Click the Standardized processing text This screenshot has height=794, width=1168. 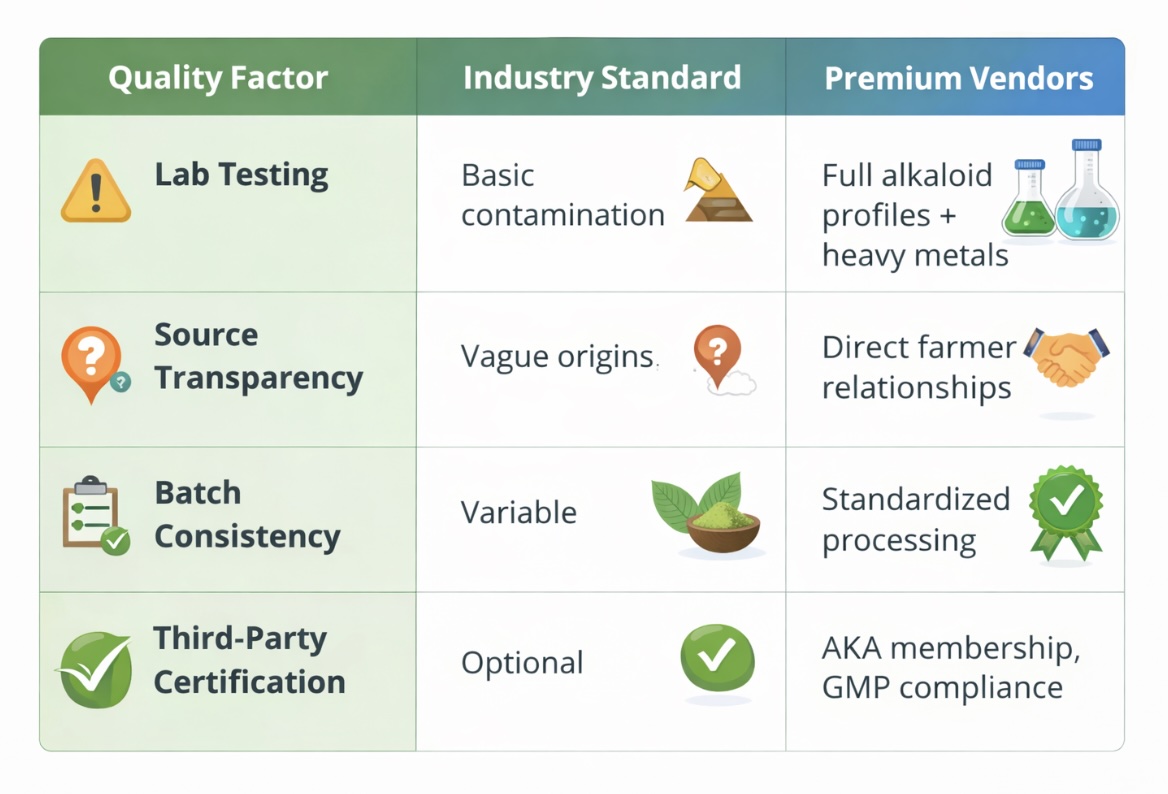tap(915, 520)
